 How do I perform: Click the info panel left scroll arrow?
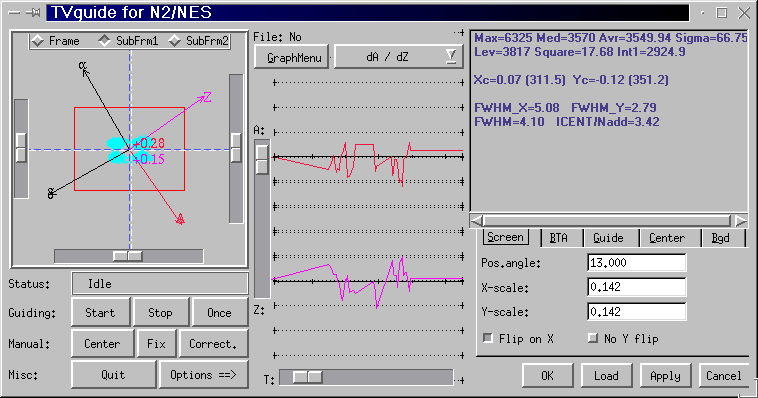(477, 221)
